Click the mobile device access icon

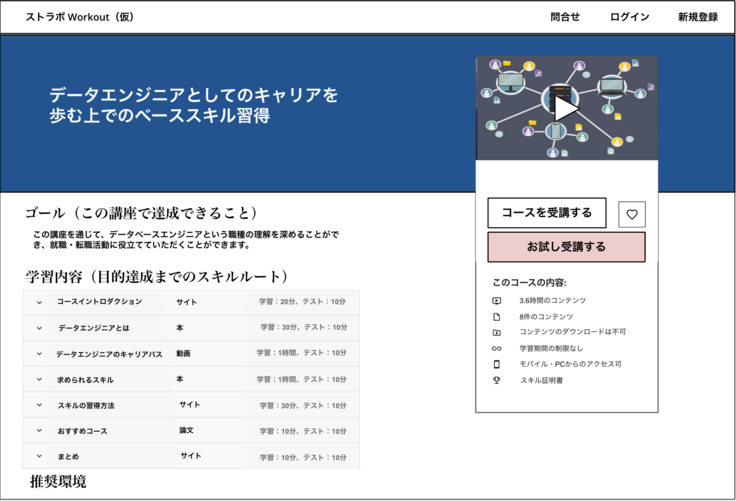[x=496, y=364]
